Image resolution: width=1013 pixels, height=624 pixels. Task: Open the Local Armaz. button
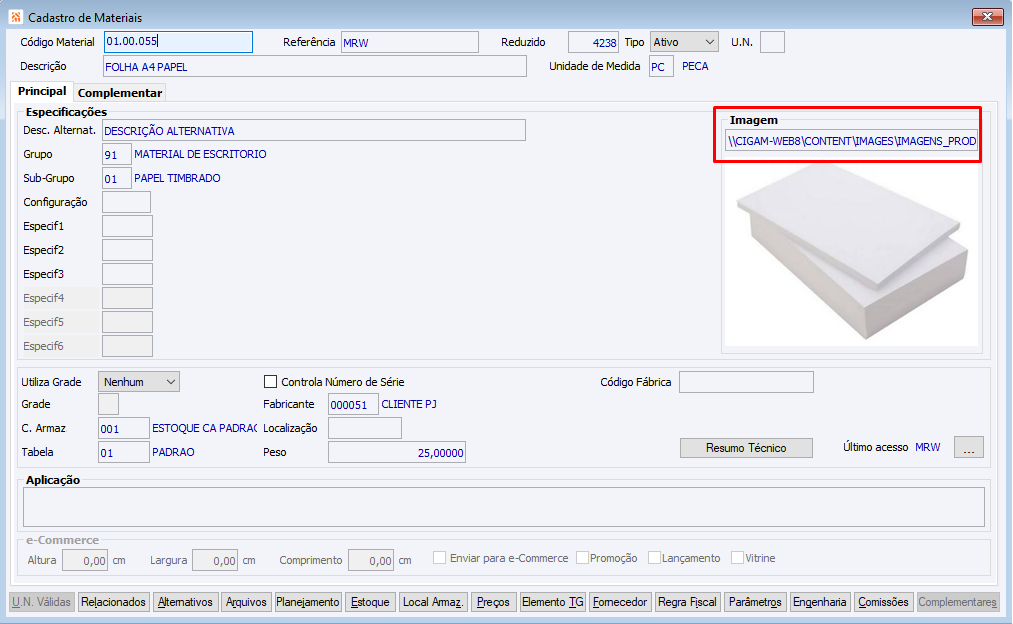coord(433,602)
